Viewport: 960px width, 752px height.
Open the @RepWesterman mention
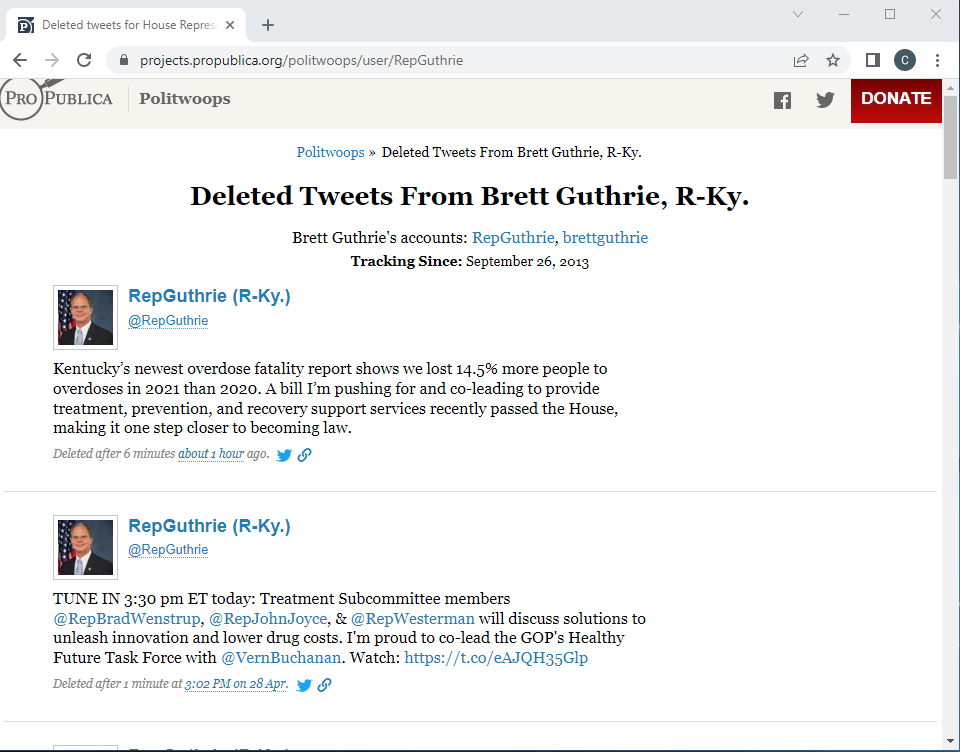tap(413, 619)
